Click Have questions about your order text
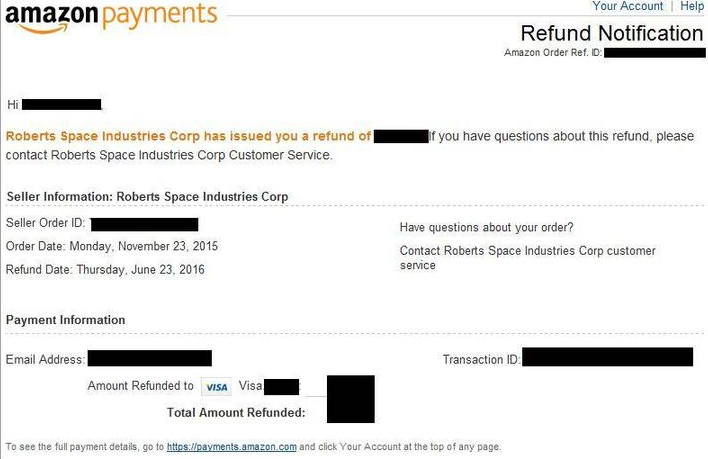 [486, 227]
